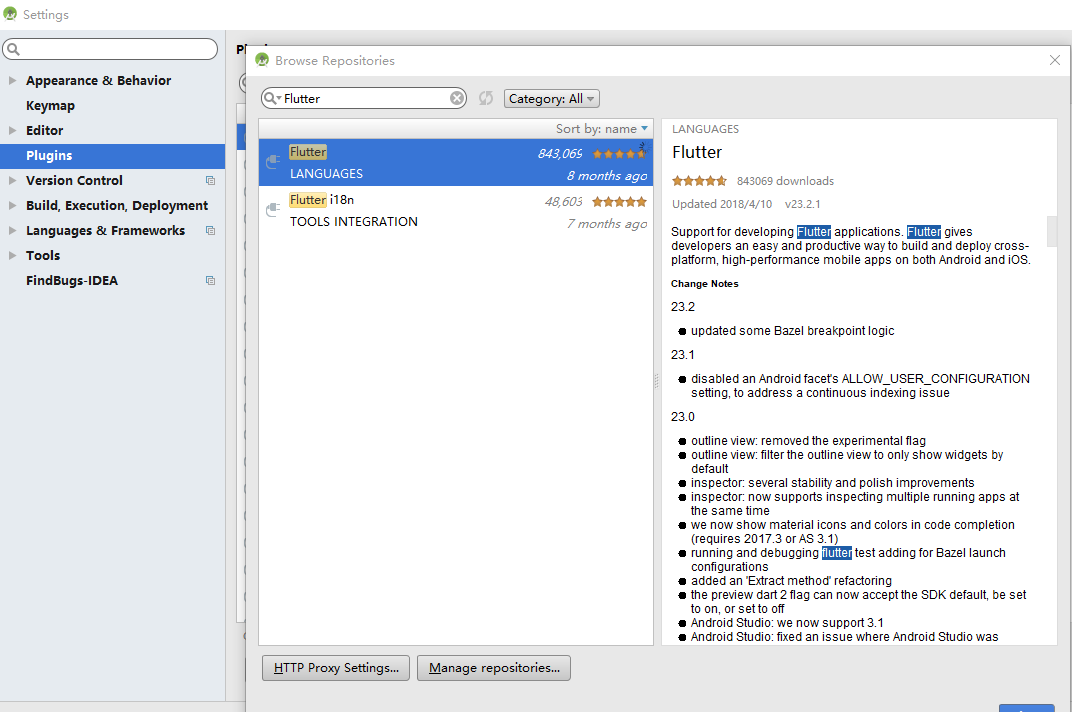This screenshot has width=1072, height=712.
Task: Click HTTP Proxy Settings button
Action: tap(336, 668)
